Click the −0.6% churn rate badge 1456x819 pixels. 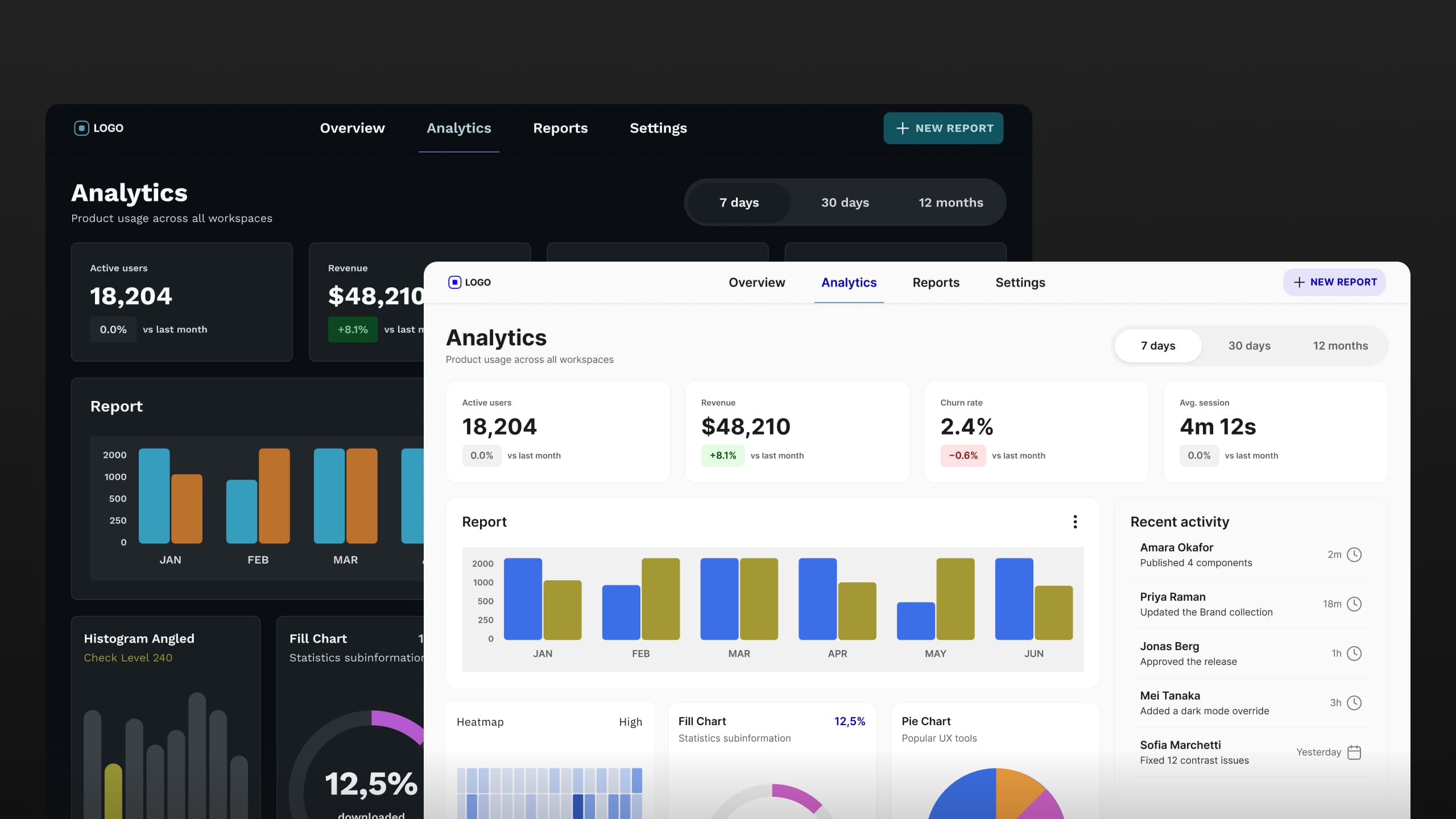pos(962,456)
